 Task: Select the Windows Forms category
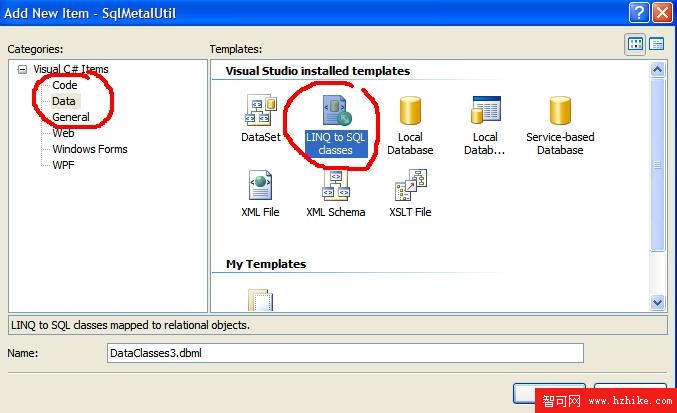tap(90, 149)
